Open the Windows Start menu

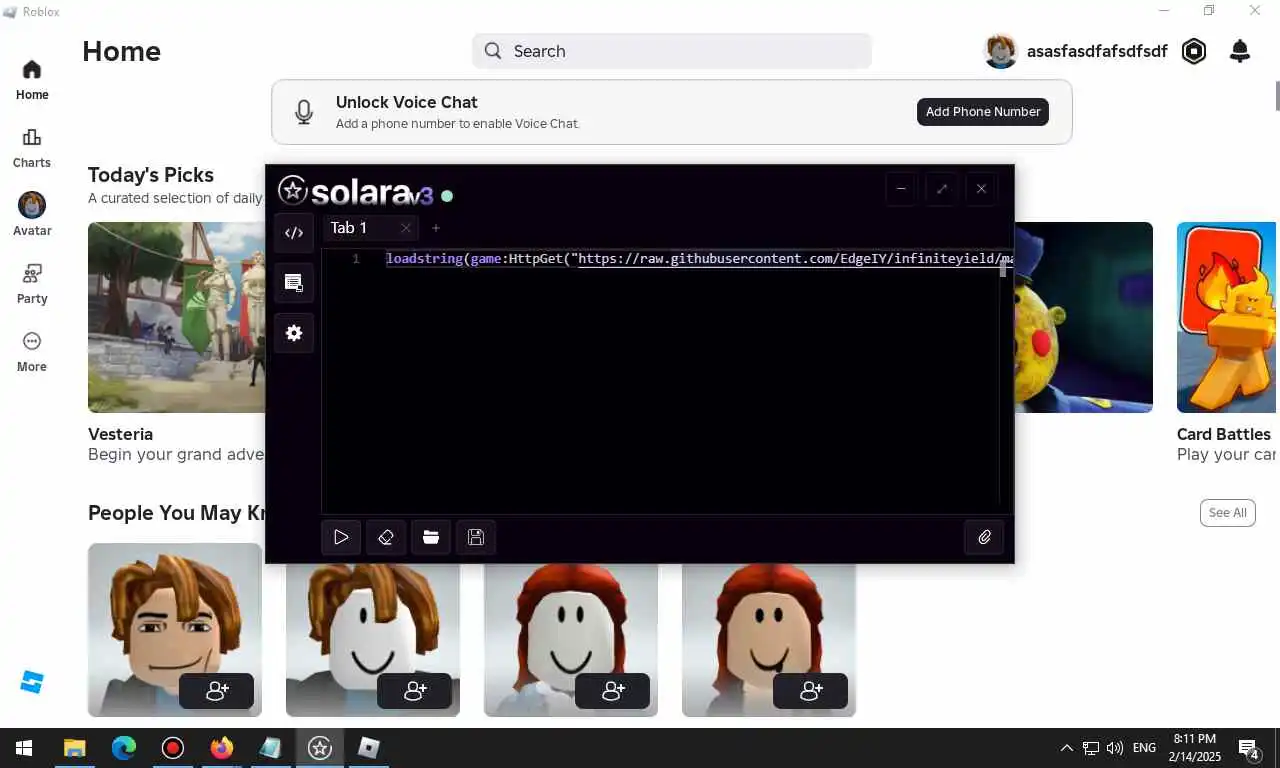click(x=24, y=748)
